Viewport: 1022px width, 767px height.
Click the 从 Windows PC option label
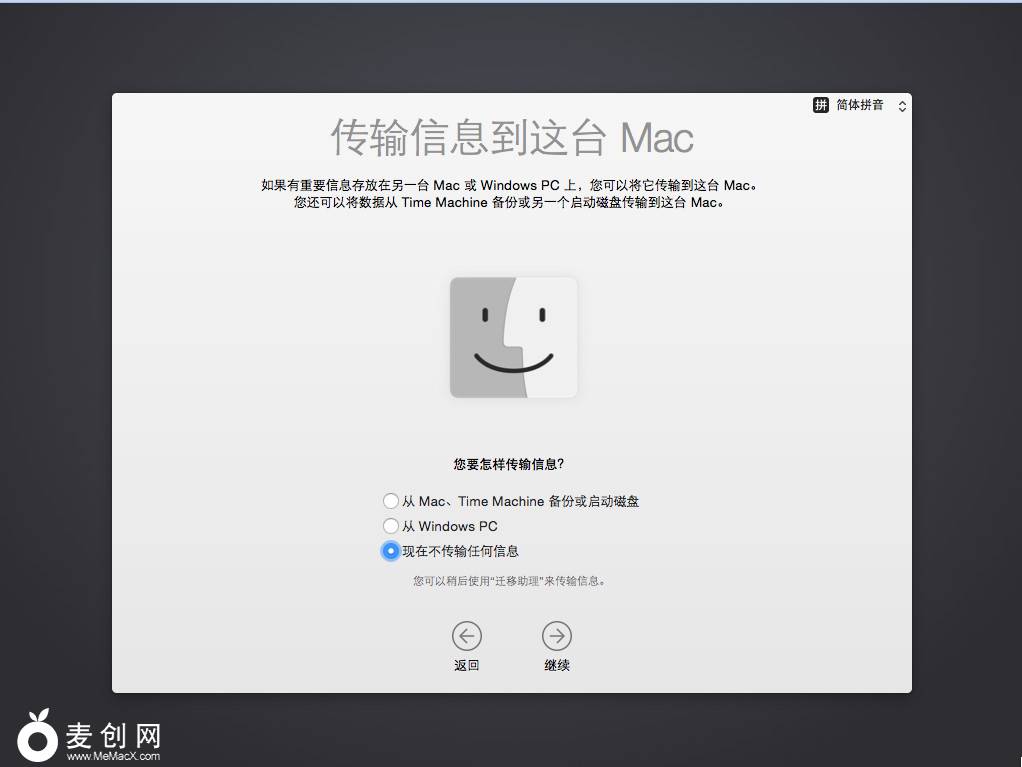tap(449, 526)
